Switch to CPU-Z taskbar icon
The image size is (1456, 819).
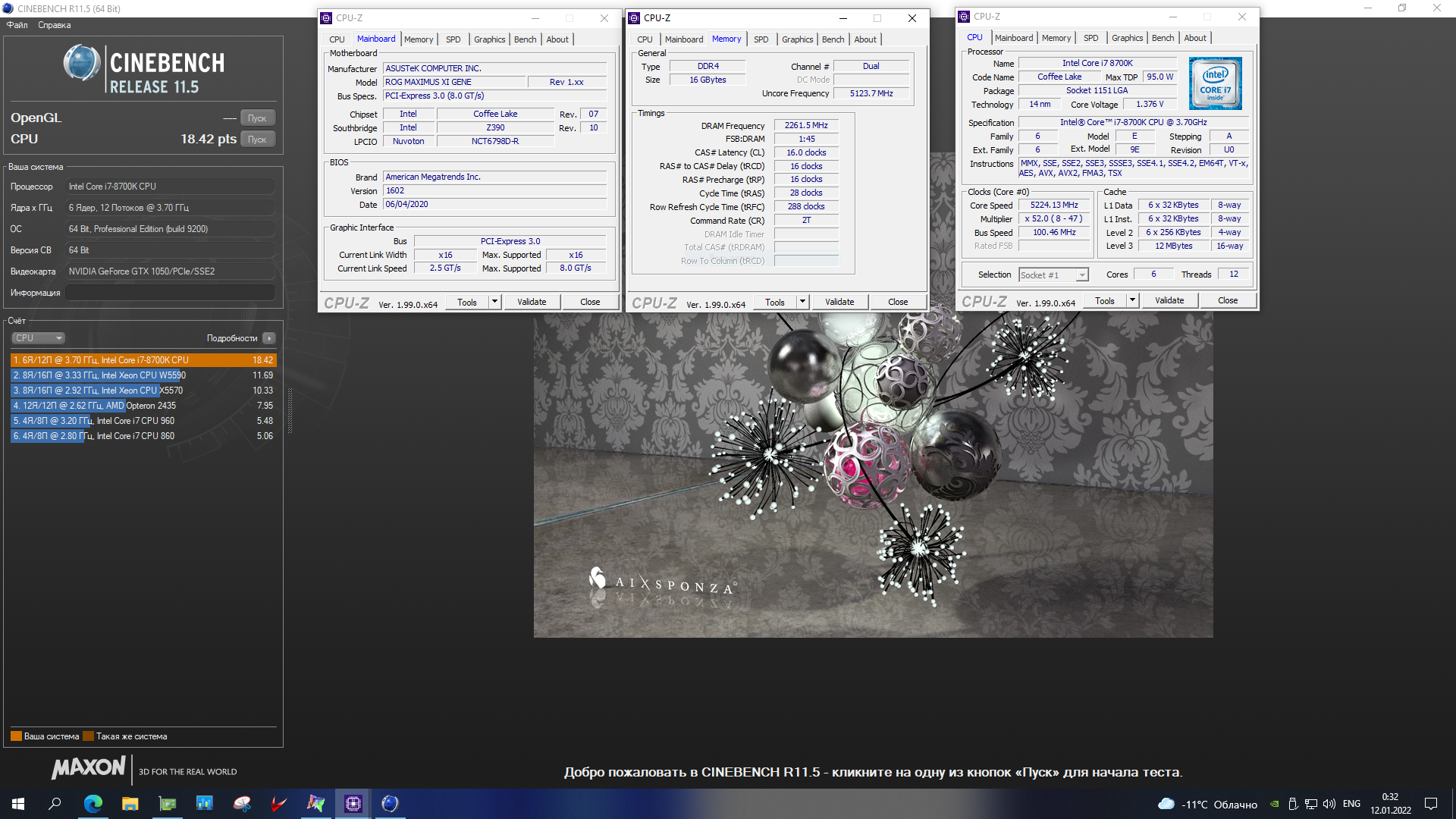pos(353,804)
